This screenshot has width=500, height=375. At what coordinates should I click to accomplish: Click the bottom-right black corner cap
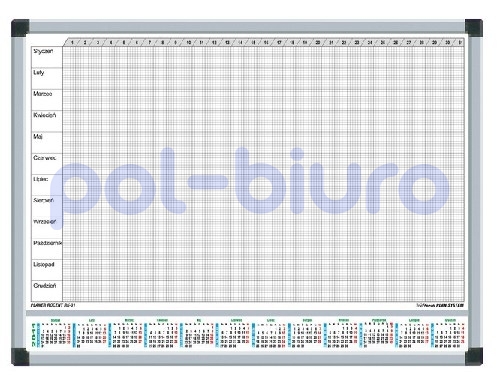474,356
